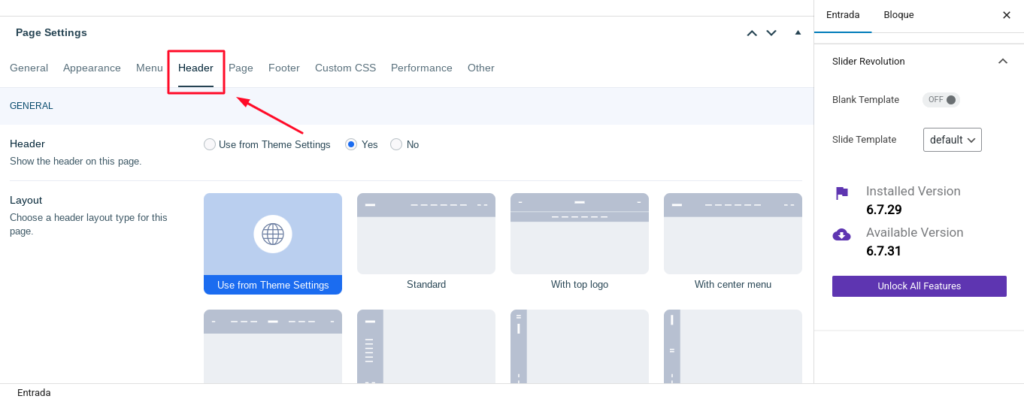This screenshot has width=1024, height=399.
Task: Click the purple flag Installed Version icon
Action: (842, 193)
